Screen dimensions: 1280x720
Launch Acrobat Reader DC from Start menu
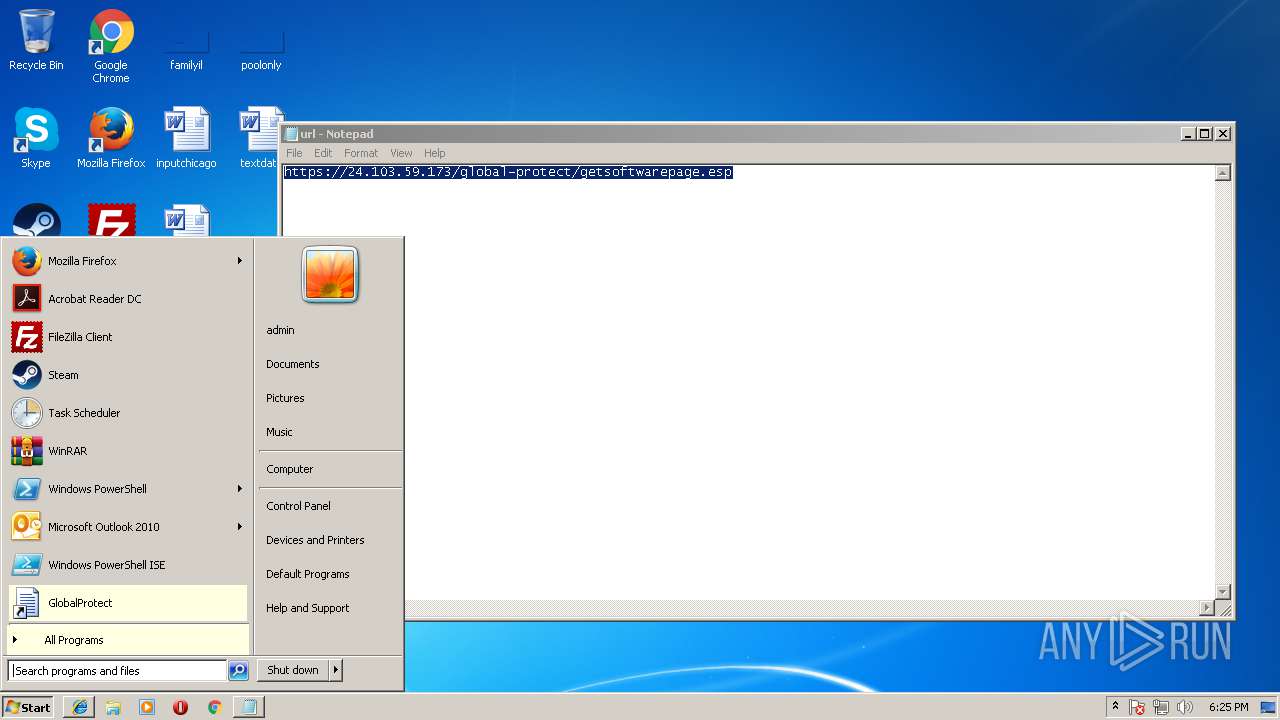pos(128,299)
